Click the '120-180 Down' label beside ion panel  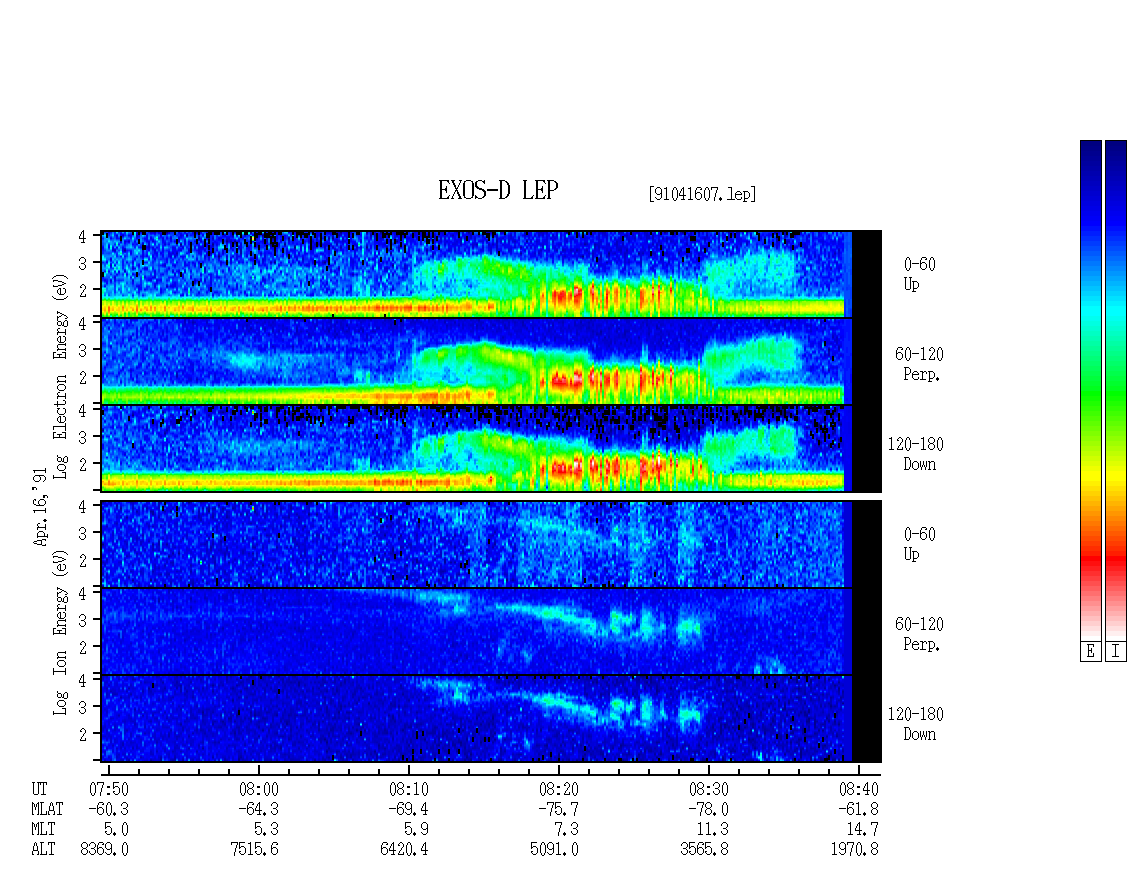[x=915, y=724]
